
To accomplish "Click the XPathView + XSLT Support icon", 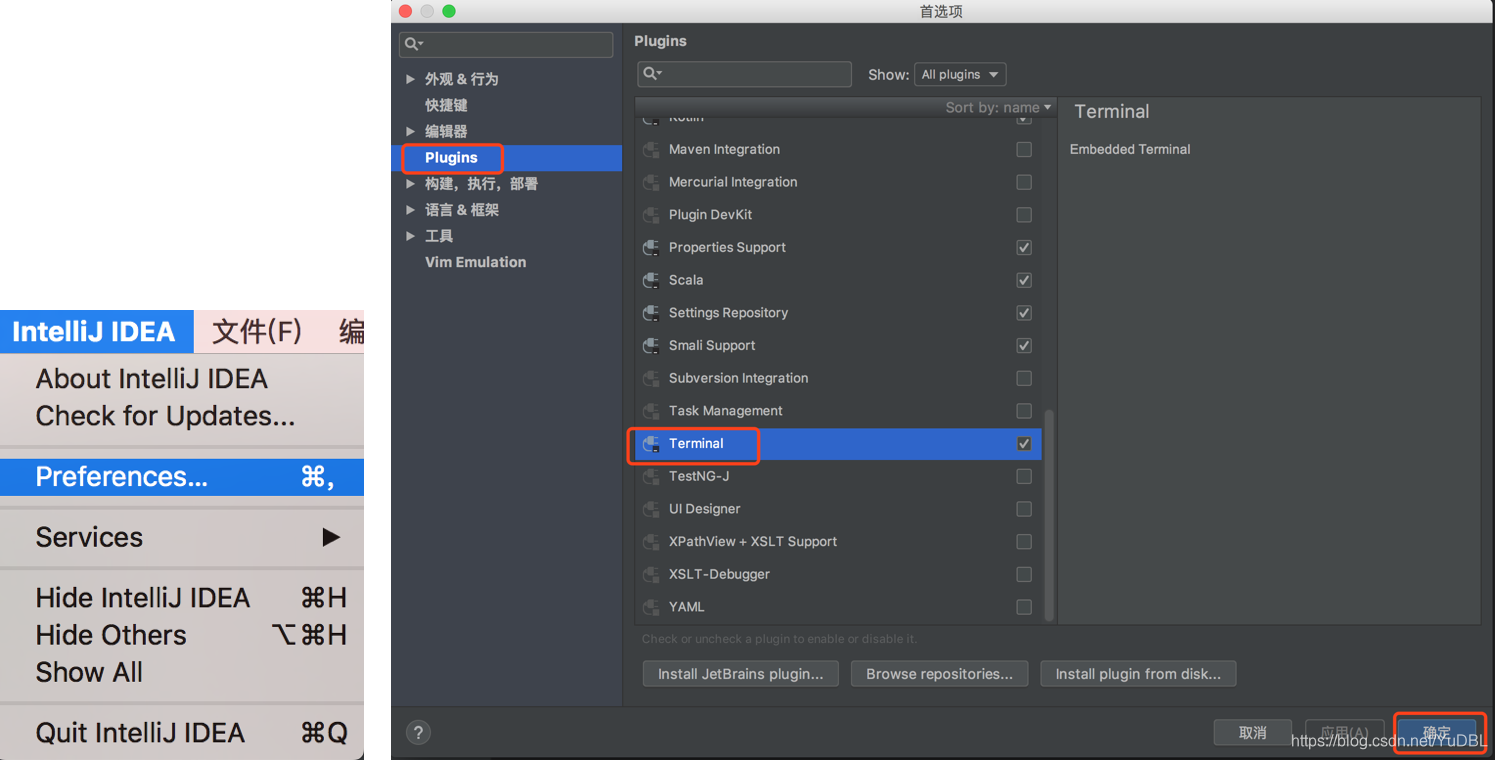I will 651,541.
